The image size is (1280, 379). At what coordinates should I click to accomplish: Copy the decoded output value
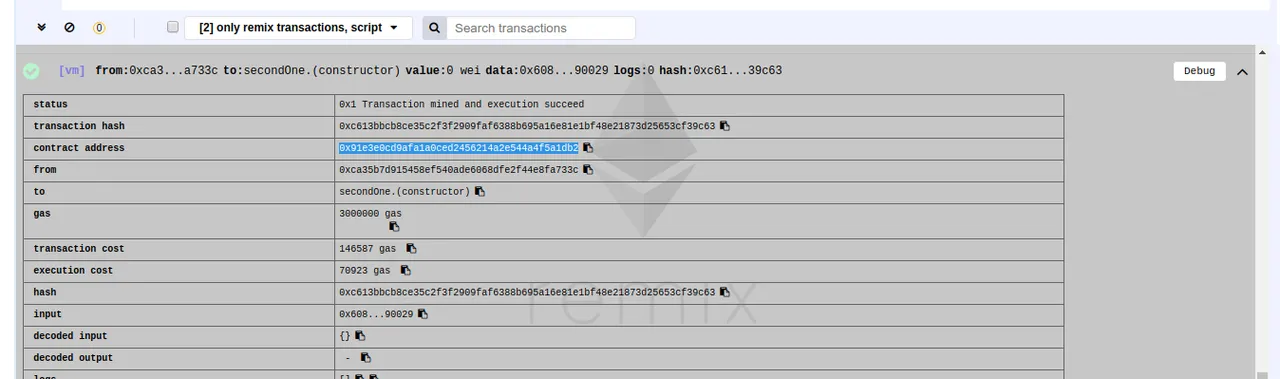[x=366, y=358]
